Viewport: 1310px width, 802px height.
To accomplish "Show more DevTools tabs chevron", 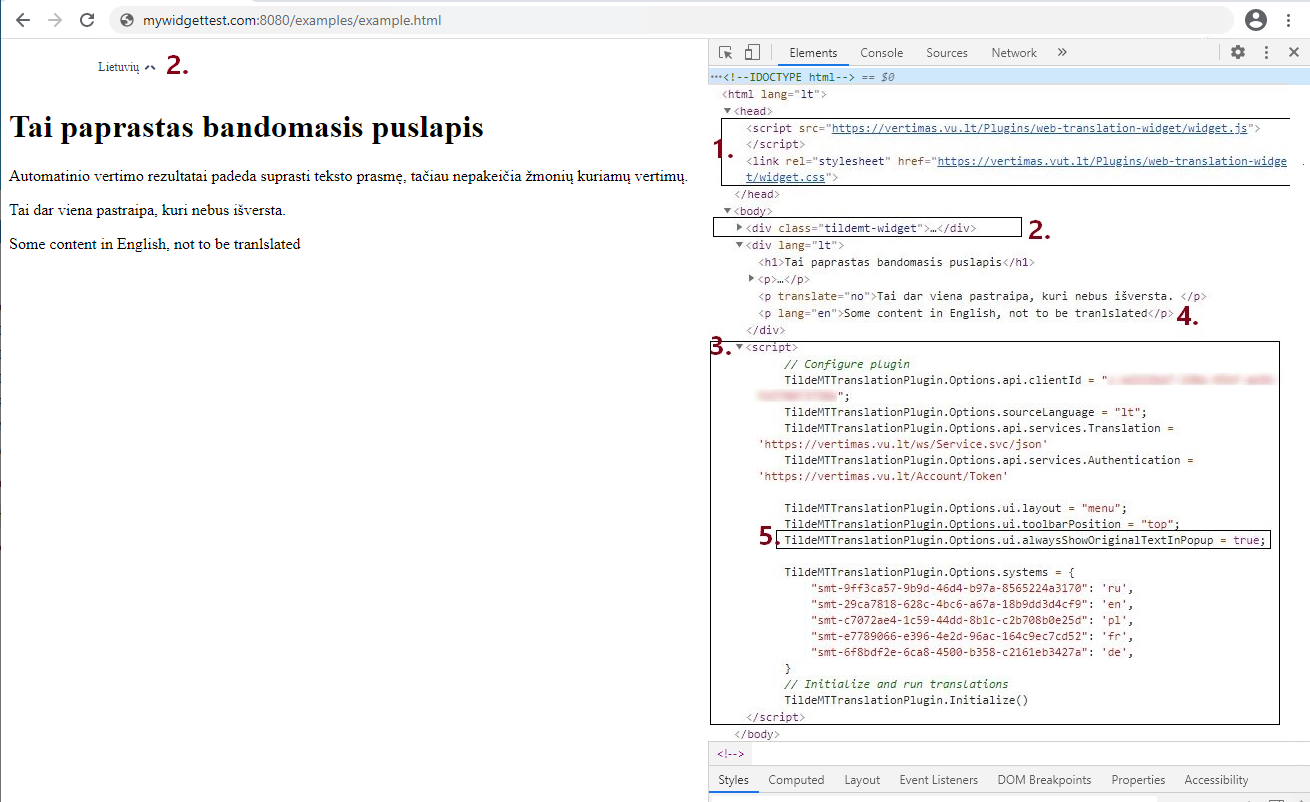I will 1062,53.
